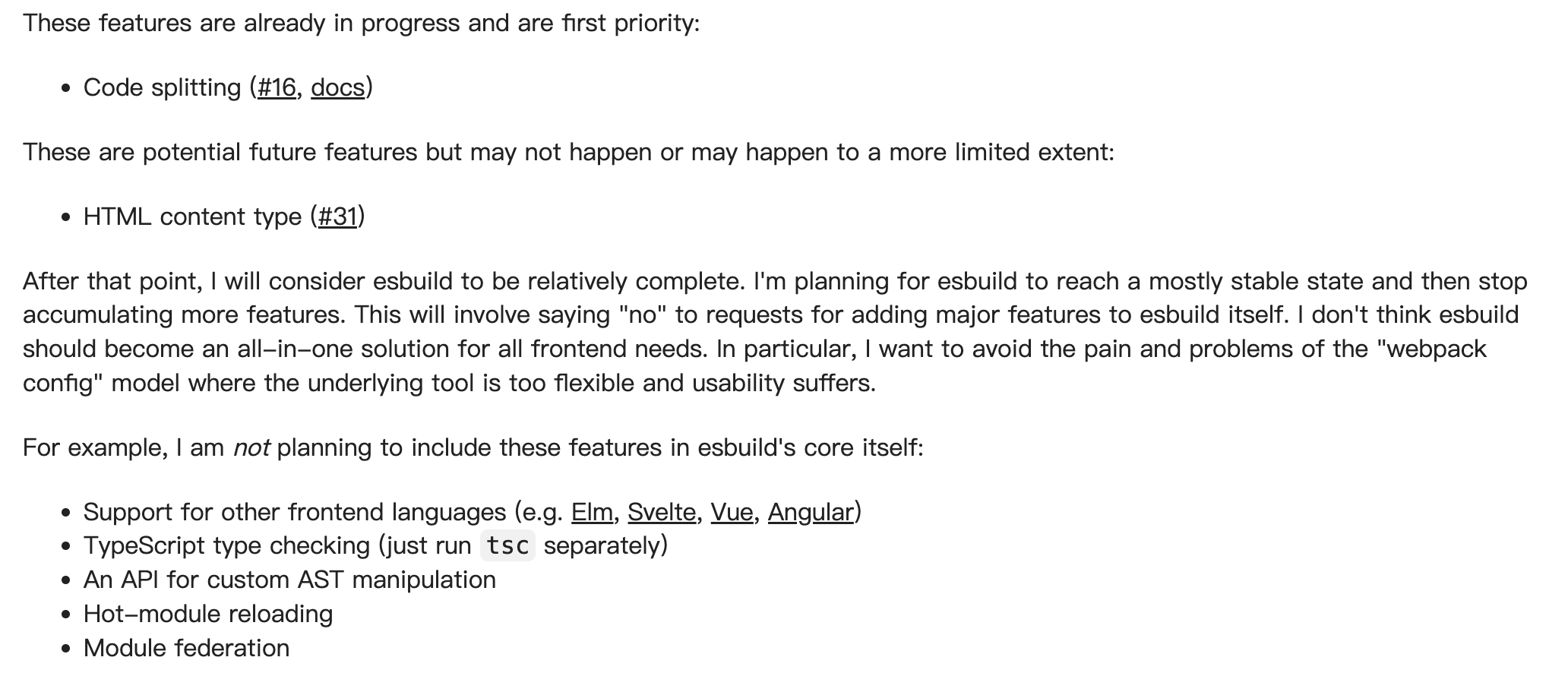Open the #16 issue link
Screen dimensions: 1568x673
coord(277,88)
